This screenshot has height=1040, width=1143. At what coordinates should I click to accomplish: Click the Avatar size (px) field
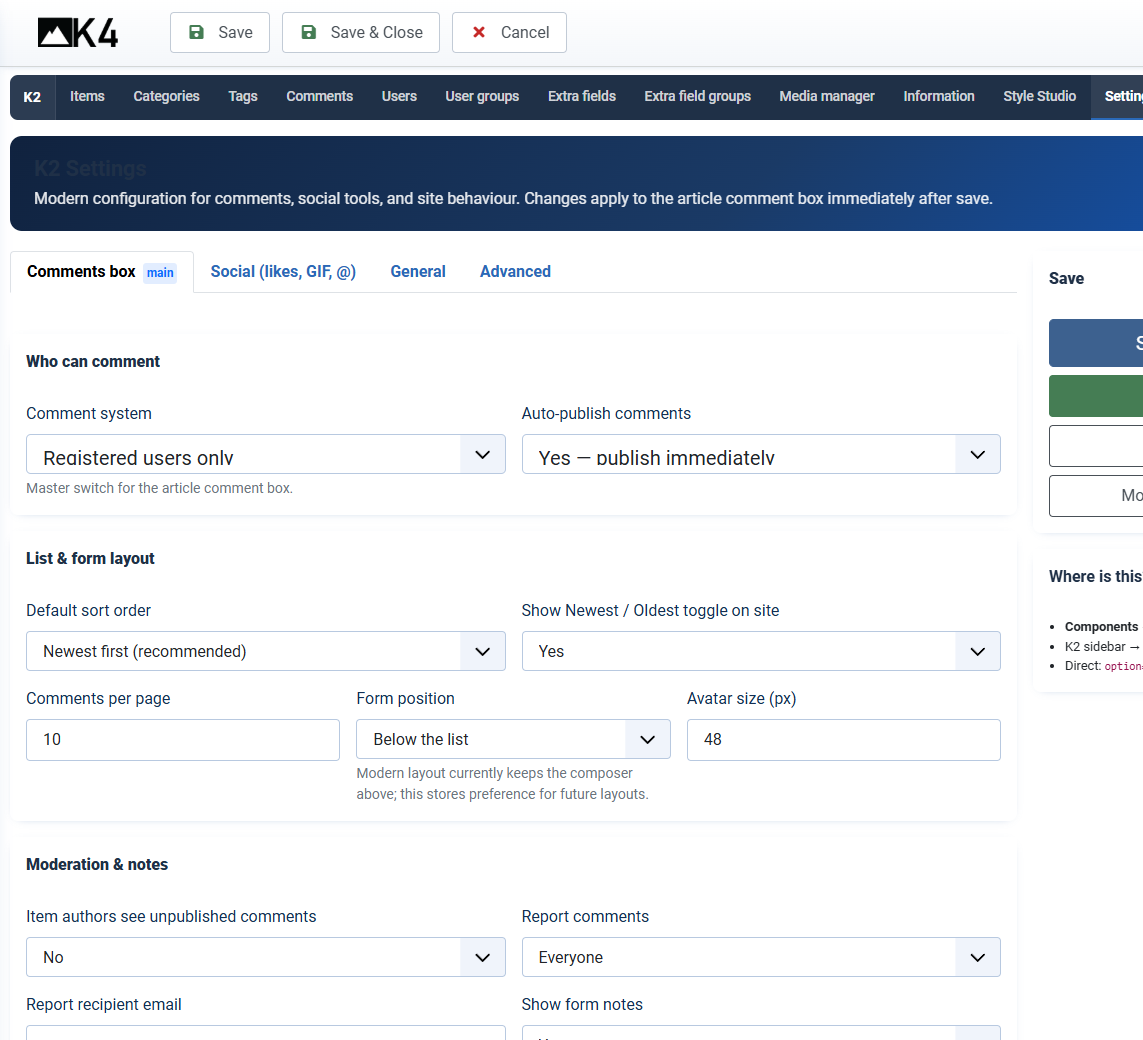point(843,740)
